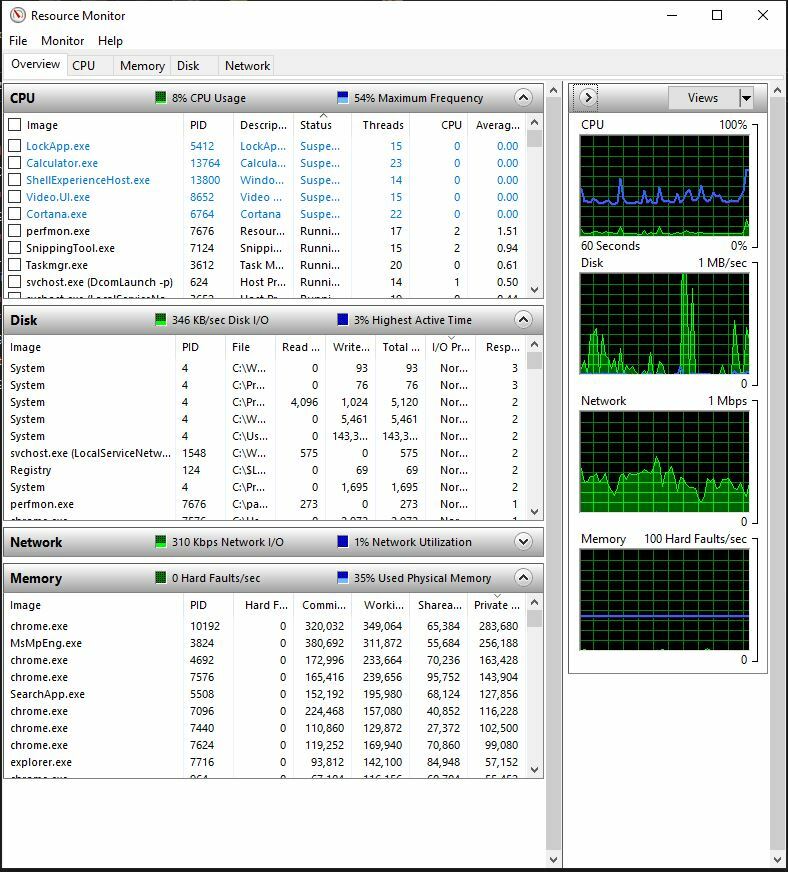Check the Video.UI.exe process checkbox
This screenshot has height=872, width=788.
point(15,197)
